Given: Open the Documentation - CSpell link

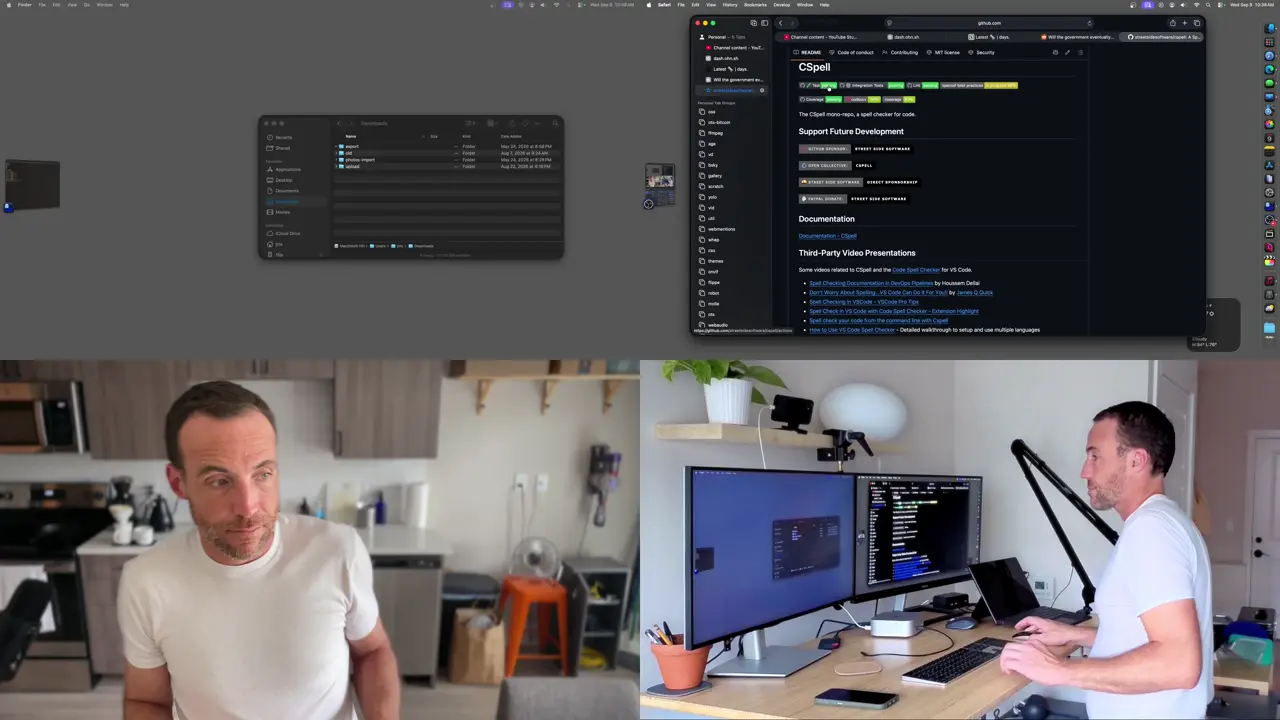Looking at the screenshot, I should [x=827, y=236].
